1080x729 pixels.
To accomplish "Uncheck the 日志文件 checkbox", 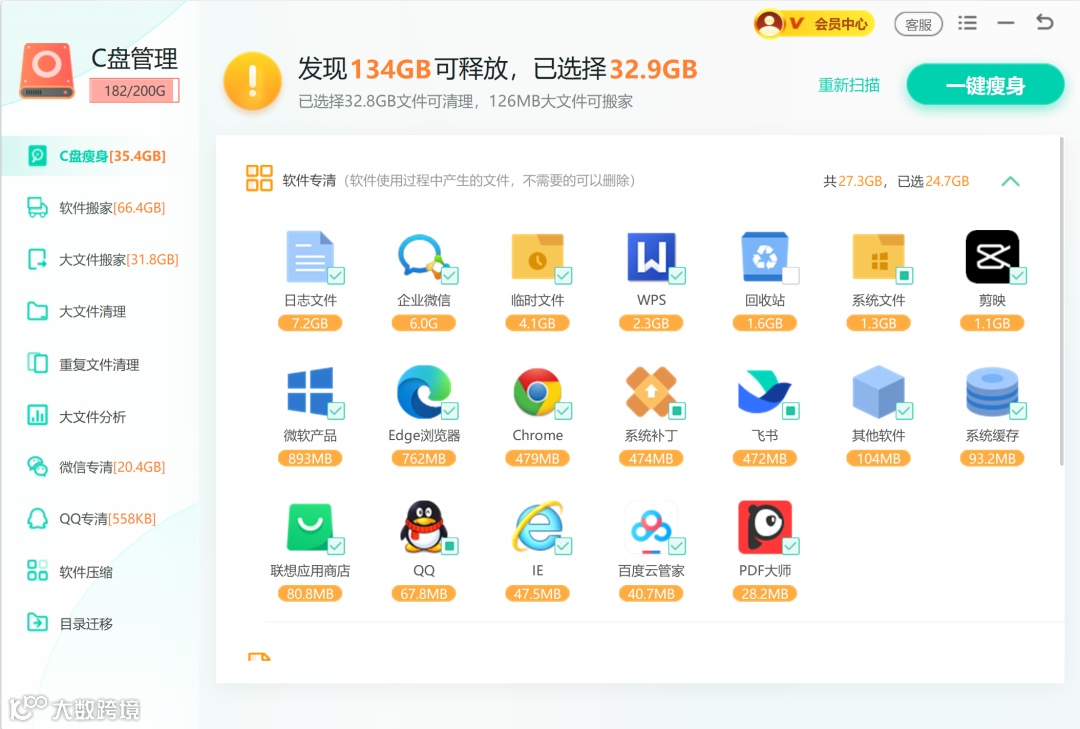I will coord(336,276).
